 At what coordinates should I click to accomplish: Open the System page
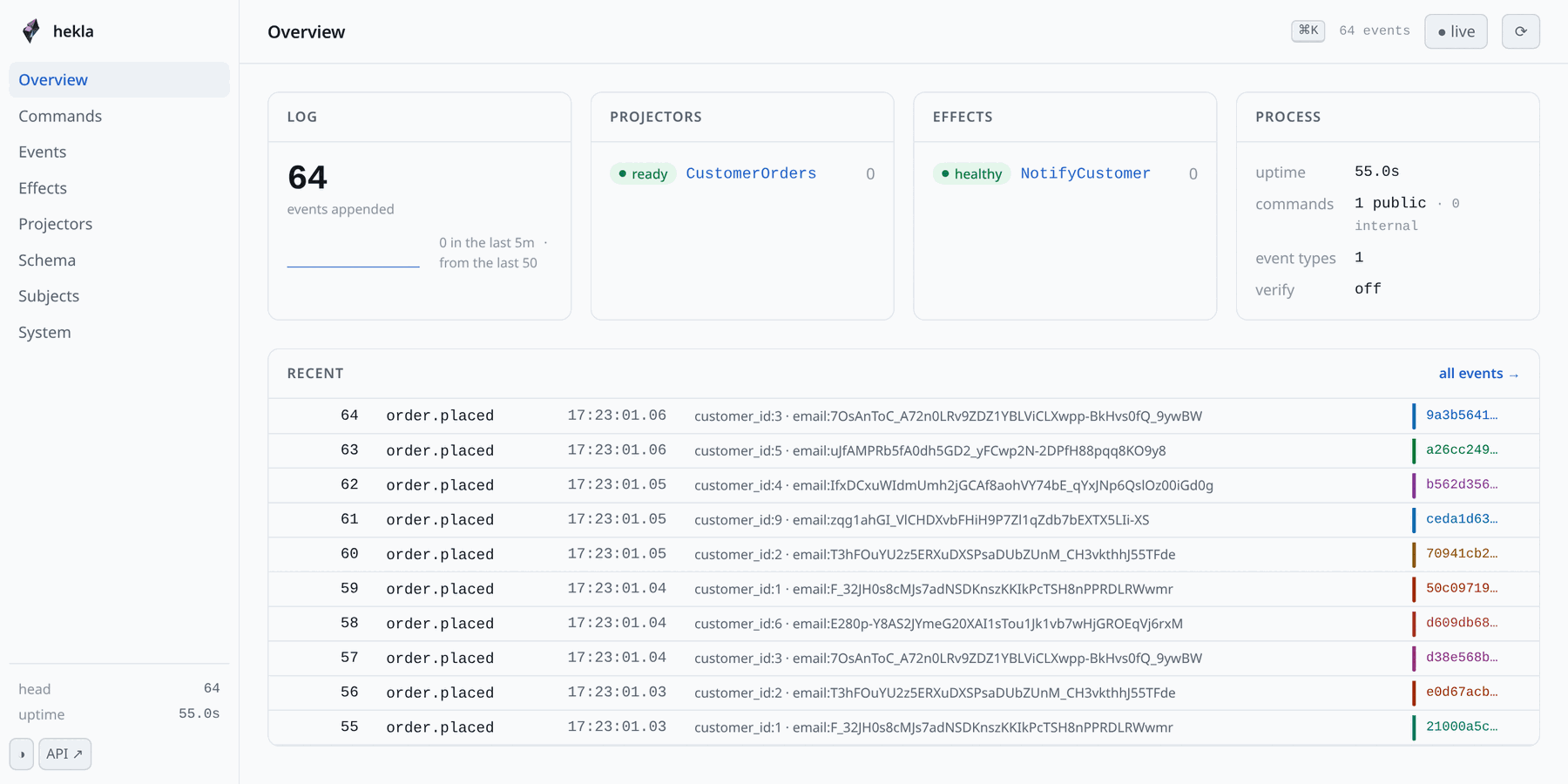(x=119, y=332)
